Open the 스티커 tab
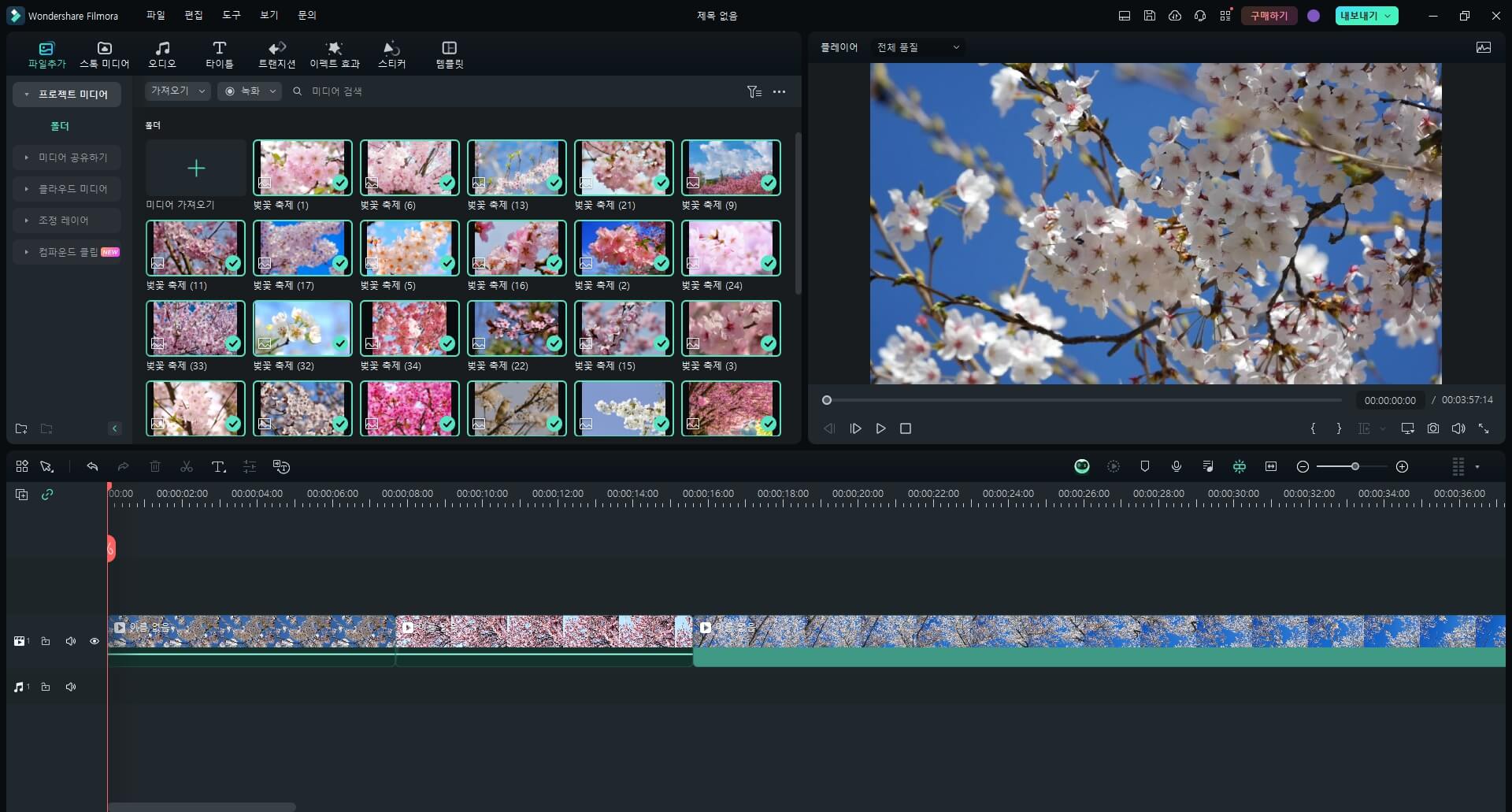Screen dimensions: 1512x812 391,54
